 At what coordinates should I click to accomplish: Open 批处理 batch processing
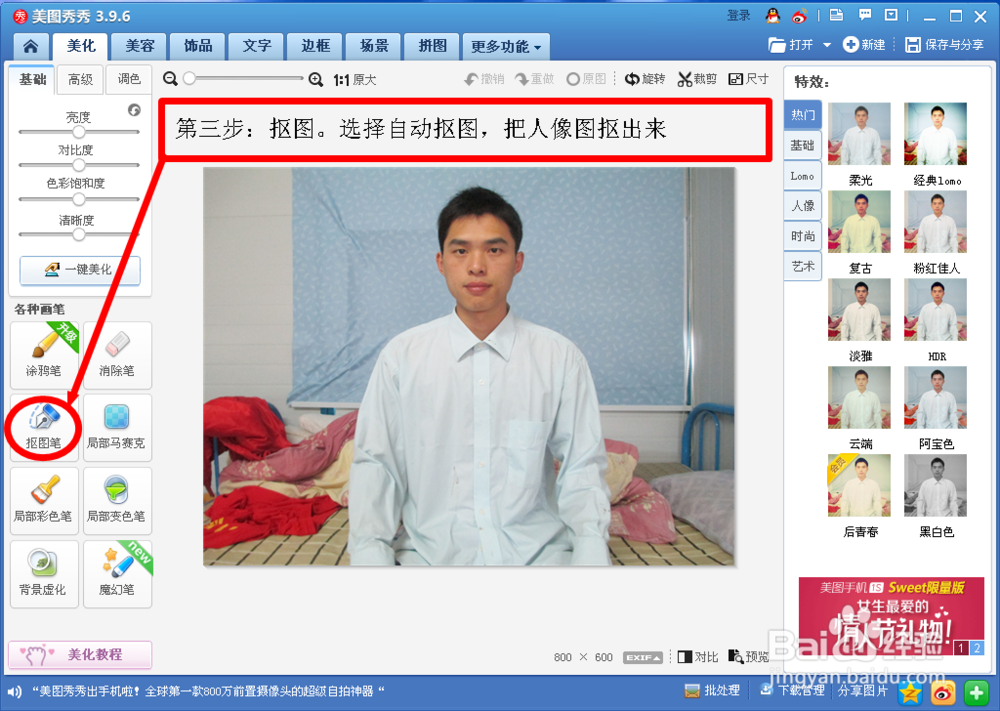coord(712,690)
